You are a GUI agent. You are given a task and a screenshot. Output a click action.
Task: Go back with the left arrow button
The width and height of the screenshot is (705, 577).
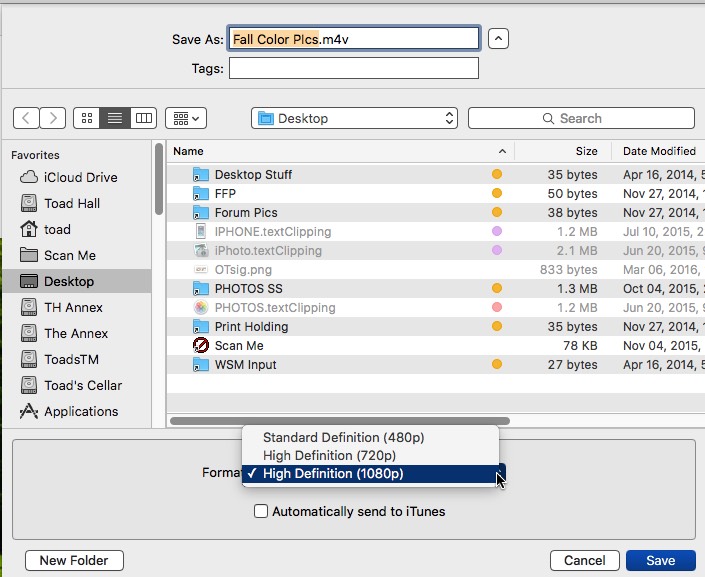(x=26, y=118)
